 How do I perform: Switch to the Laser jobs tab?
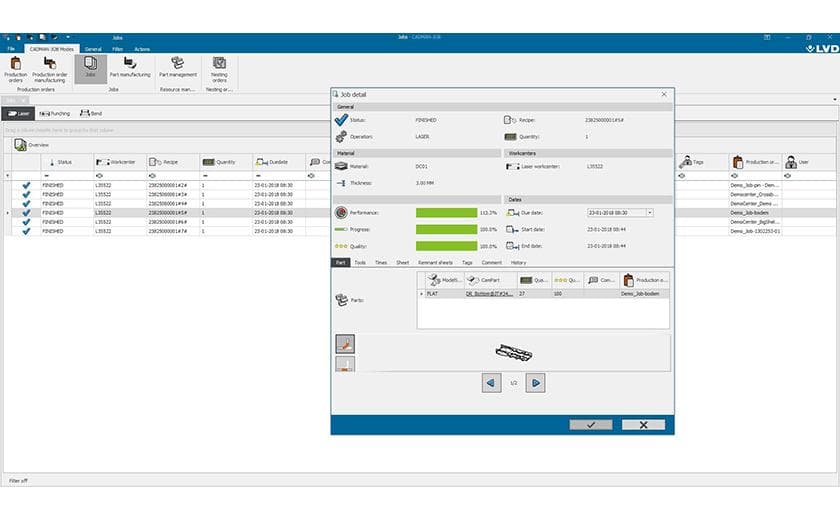click(x=18, y=114)
